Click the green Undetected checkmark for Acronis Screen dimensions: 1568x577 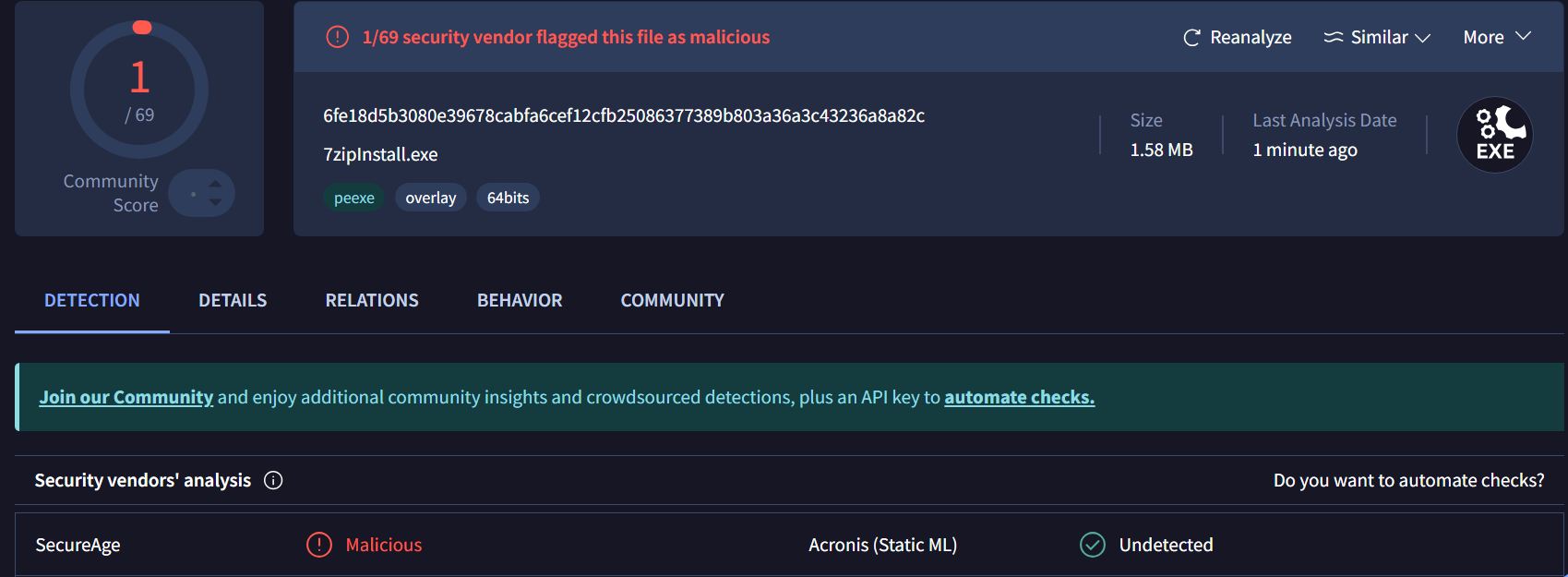[1093, 545]
